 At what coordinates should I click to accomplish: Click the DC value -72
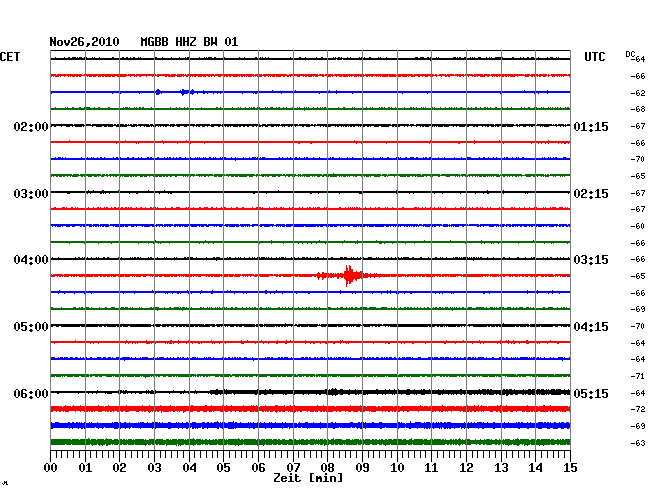tap(638, 409)
